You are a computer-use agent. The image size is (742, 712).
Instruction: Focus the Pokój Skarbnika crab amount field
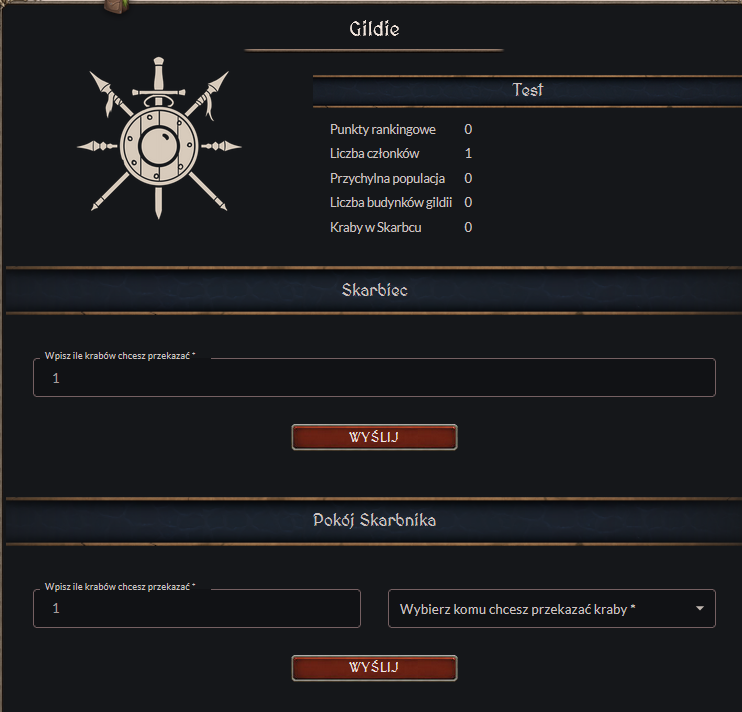[197, 608]
